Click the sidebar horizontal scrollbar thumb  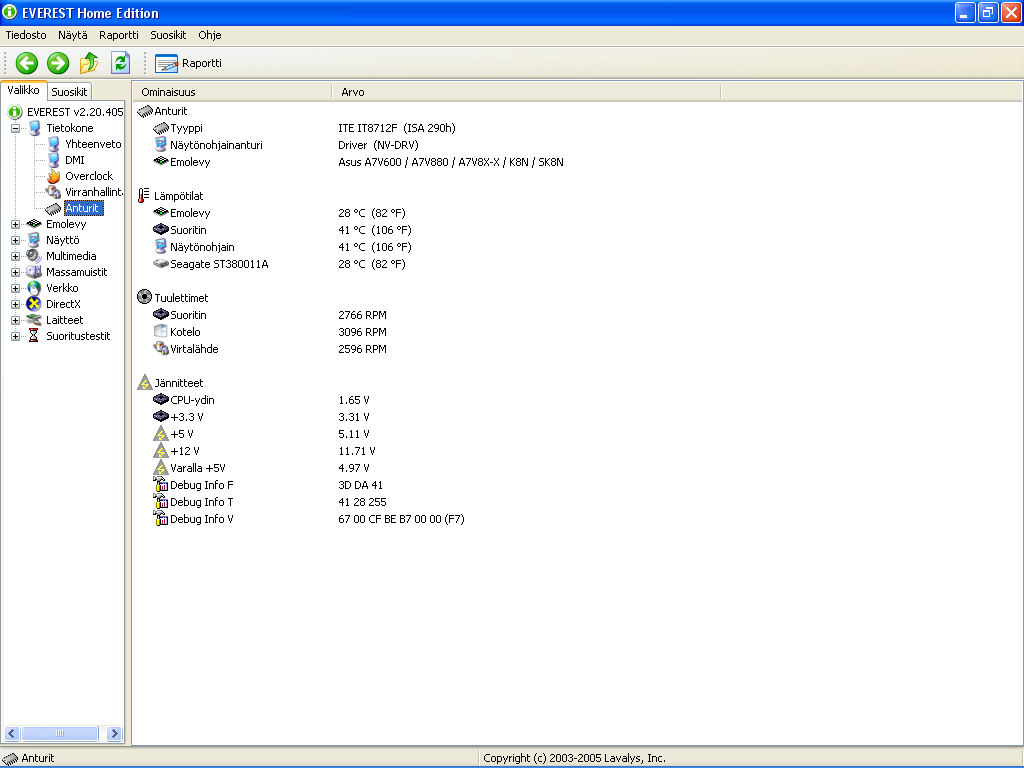[x=59, y=733]
